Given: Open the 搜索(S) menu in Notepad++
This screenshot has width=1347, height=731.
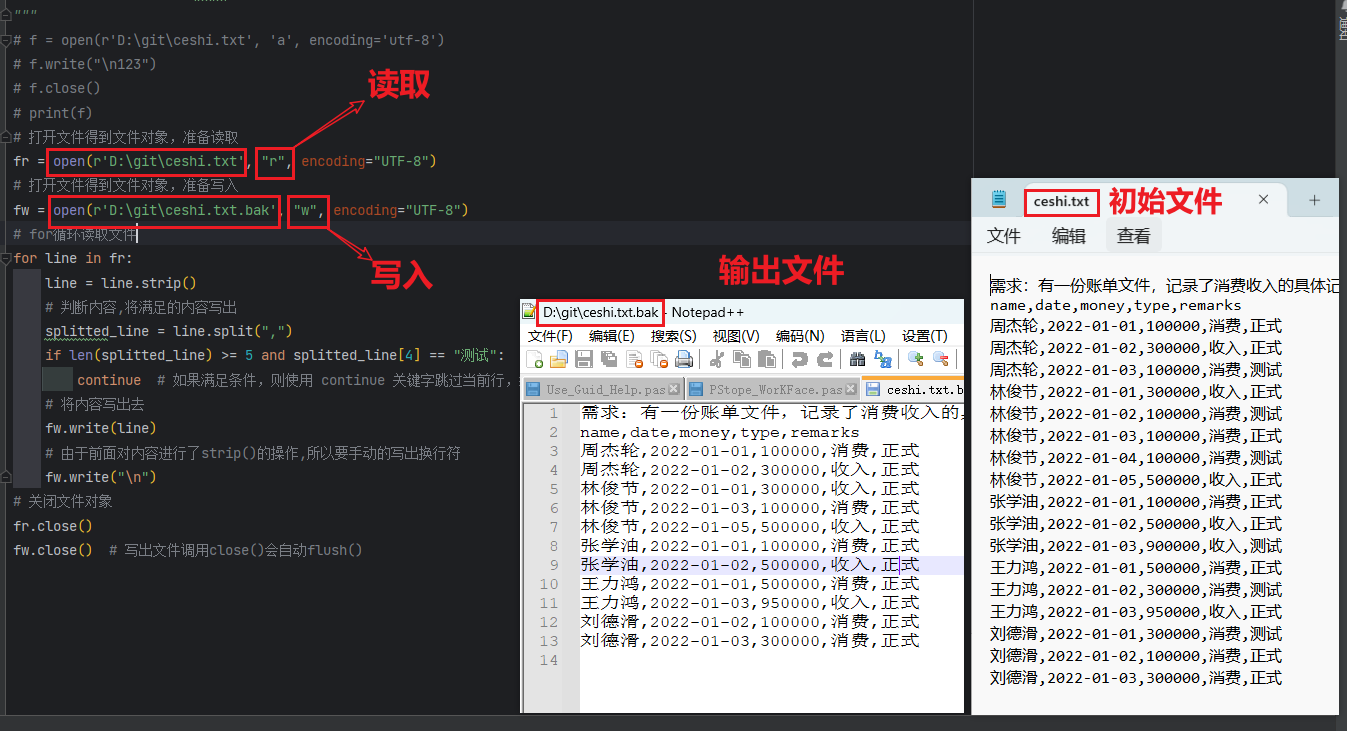Looking at the screenshot, I should click(x=674, y=336).
